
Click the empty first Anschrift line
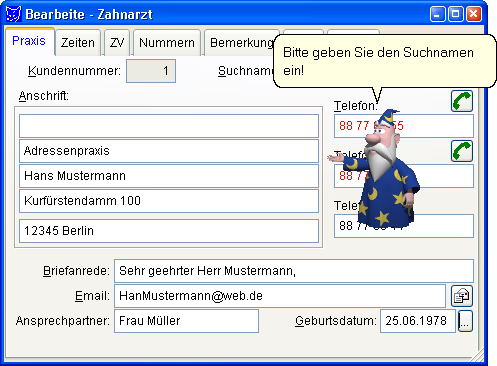(x=169, y=126)
